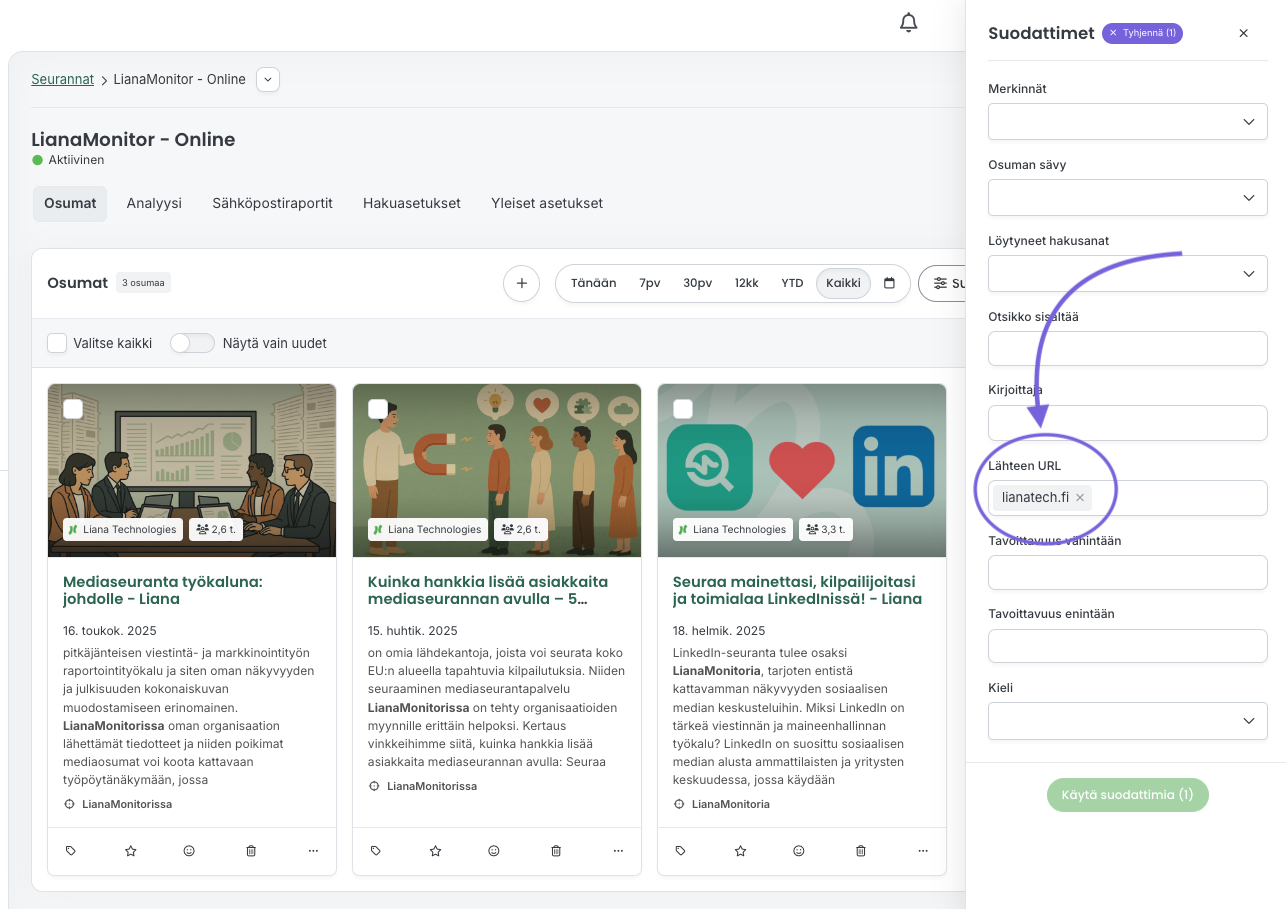Click Tyhjennä (1) clear filters button
Image resolution: width=1286 pixels, height=909 pixels.
tap(1142, 33)
